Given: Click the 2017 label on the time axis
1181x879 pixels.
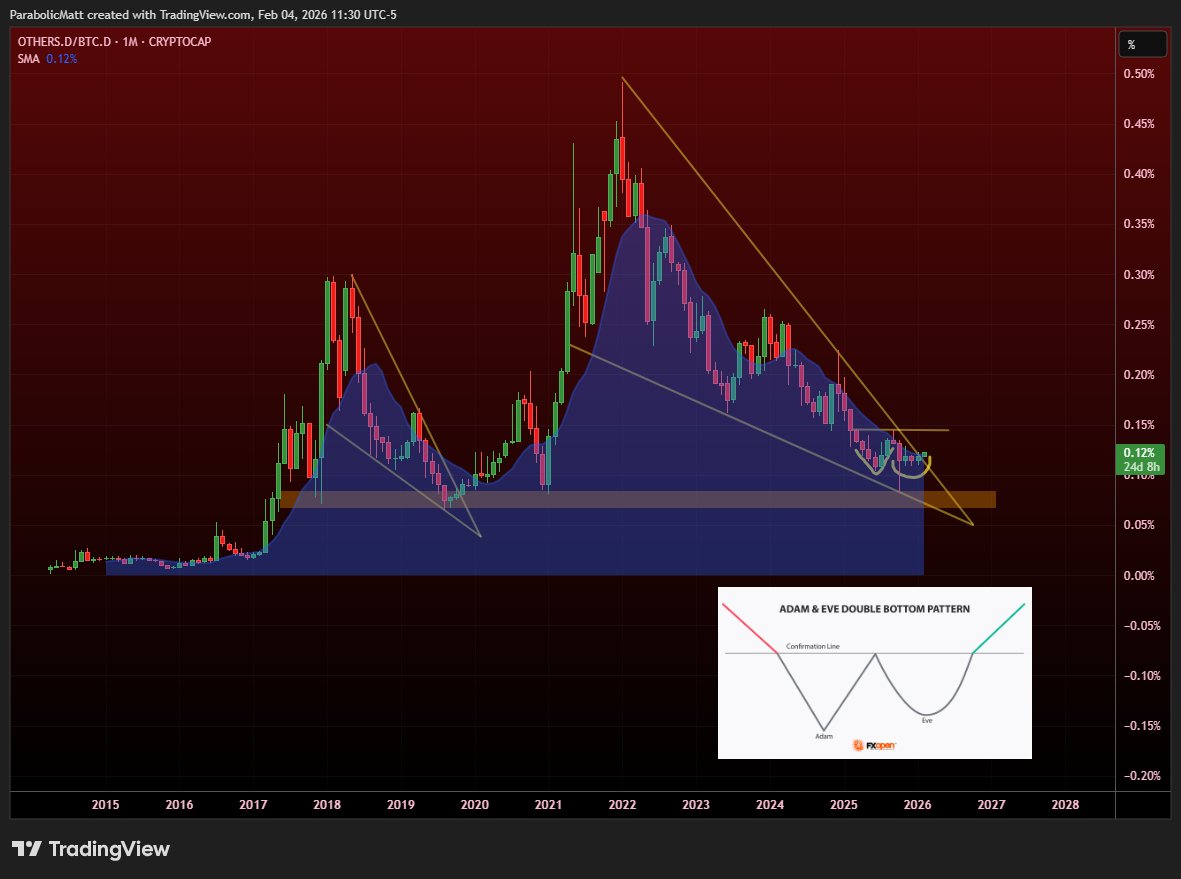Looking at the screenshot, I should (253, 804).
